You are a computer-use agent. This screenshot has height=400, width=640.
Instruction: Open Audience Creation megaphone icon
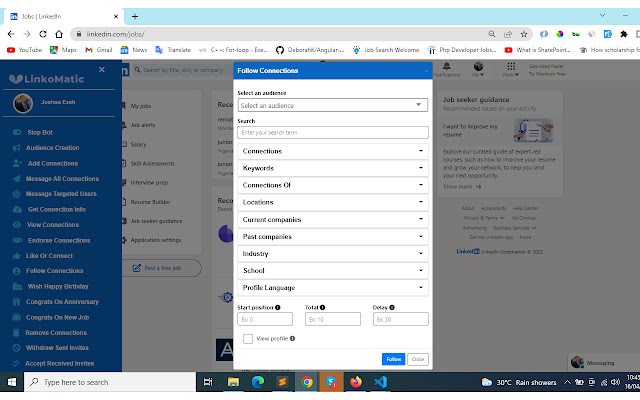(x=17, y=148)
